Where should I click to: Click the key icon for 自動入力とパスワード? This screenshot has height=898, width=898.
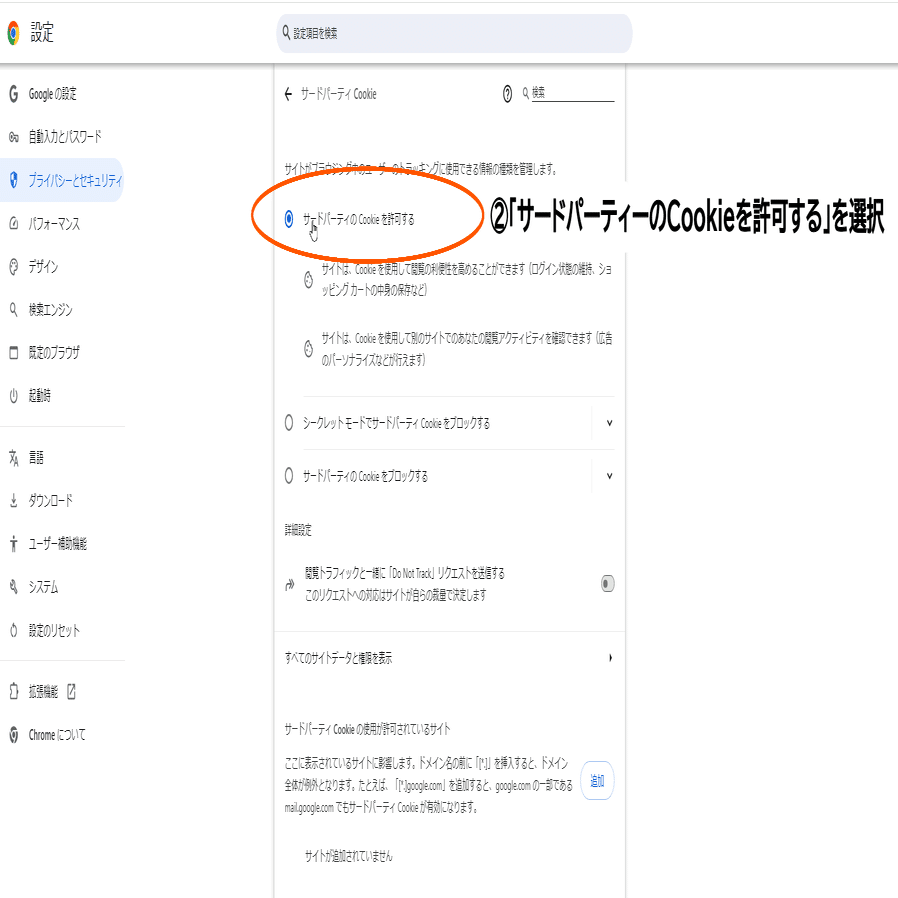click(14, 137)
